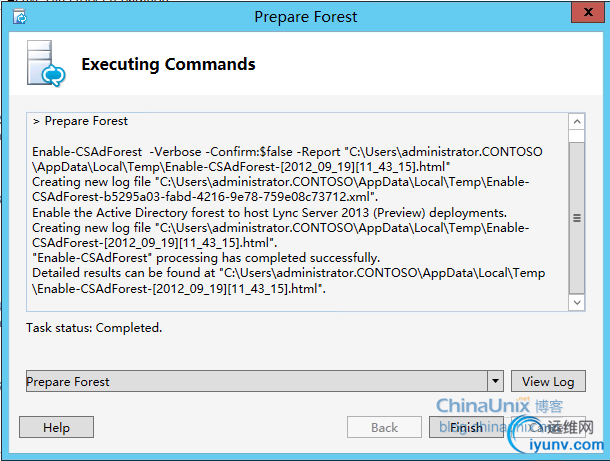Click the Prepare Forest window title icon
The height and width of the screenshot is (461, 610).
(19, 17)
